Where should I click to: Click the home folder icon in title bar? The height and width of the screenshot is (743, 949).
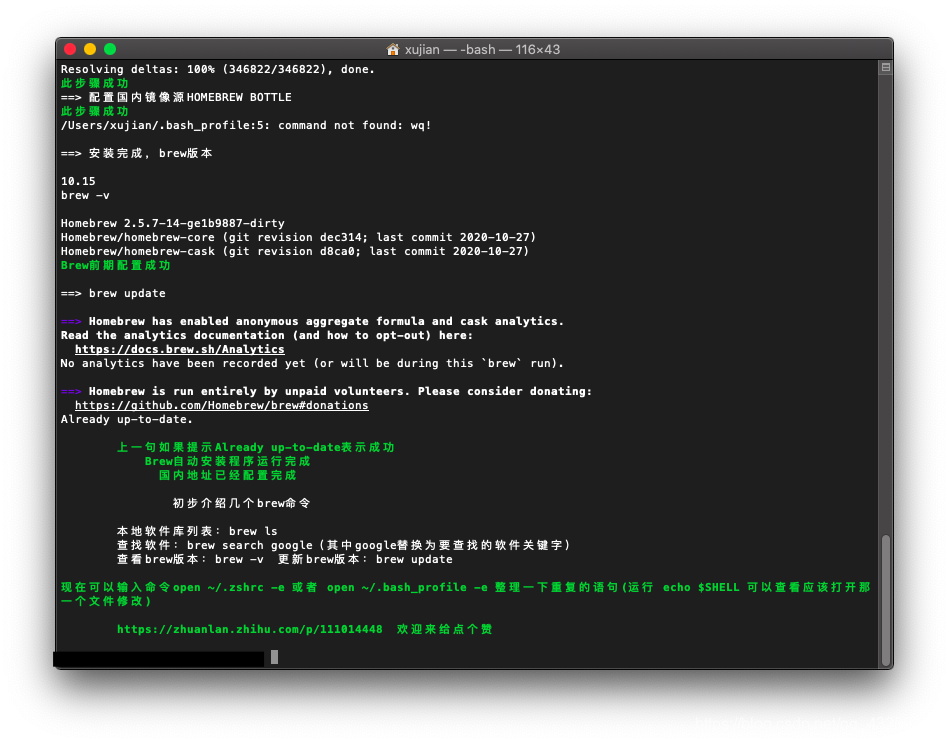(x=393, y=49)
